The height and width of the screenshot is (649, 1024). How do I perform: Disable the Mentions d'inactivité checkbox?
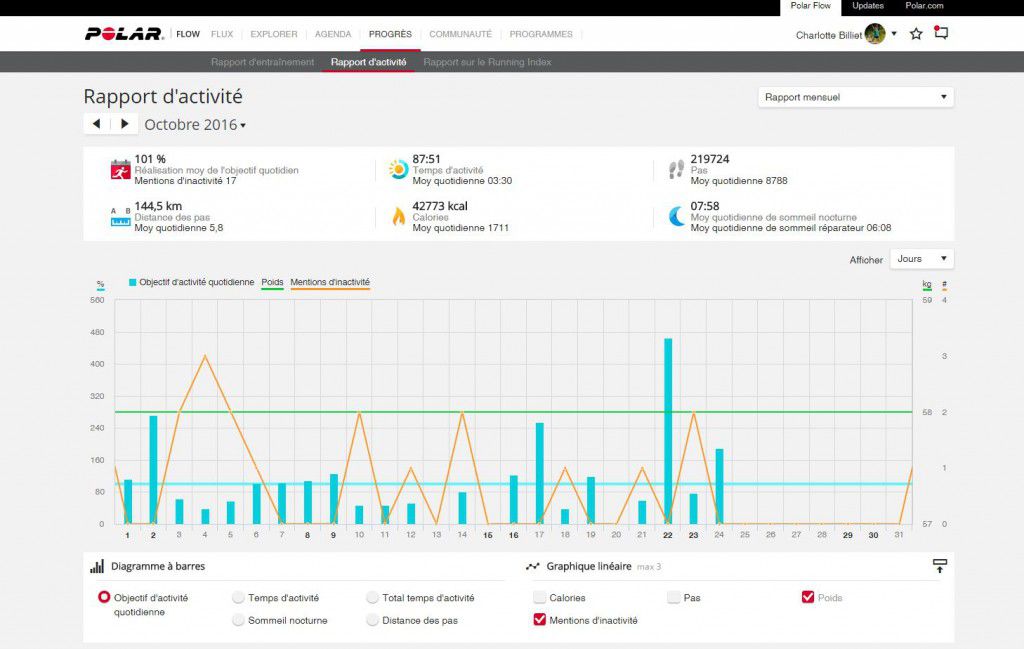click(538, 620)
